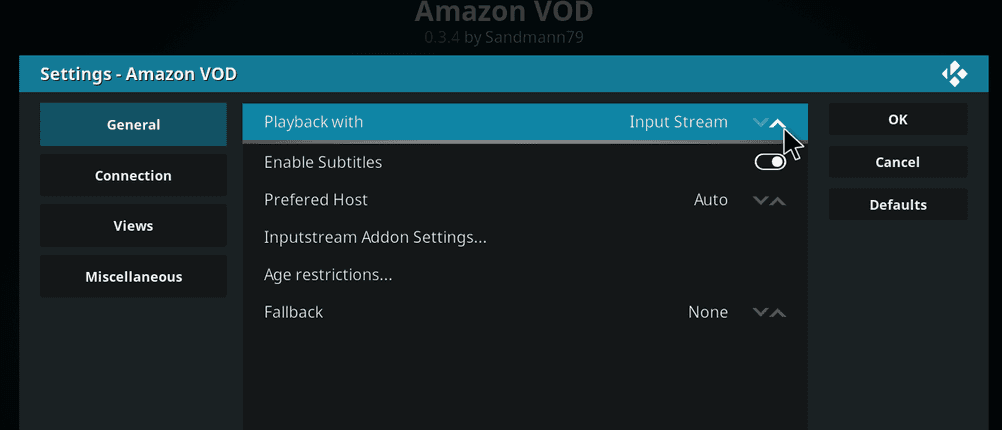Image resolution: width=1002 pixels, height=430 pixels.
Task: Click up arrow for Prefered Host
Action: coord(779,200)
